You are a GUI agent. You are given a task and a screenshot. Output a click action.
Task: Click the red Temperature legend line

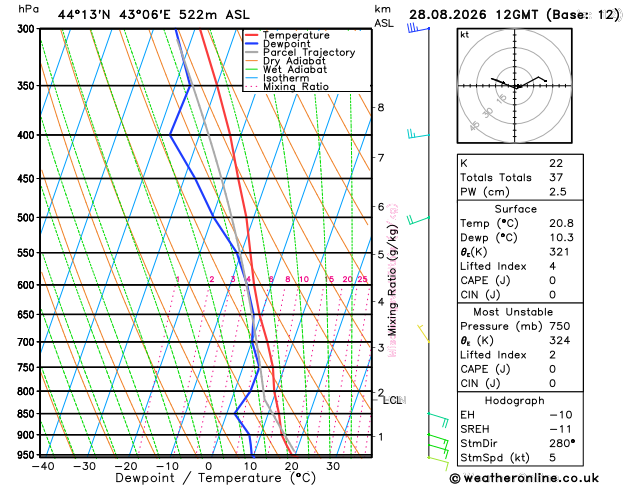252,35
